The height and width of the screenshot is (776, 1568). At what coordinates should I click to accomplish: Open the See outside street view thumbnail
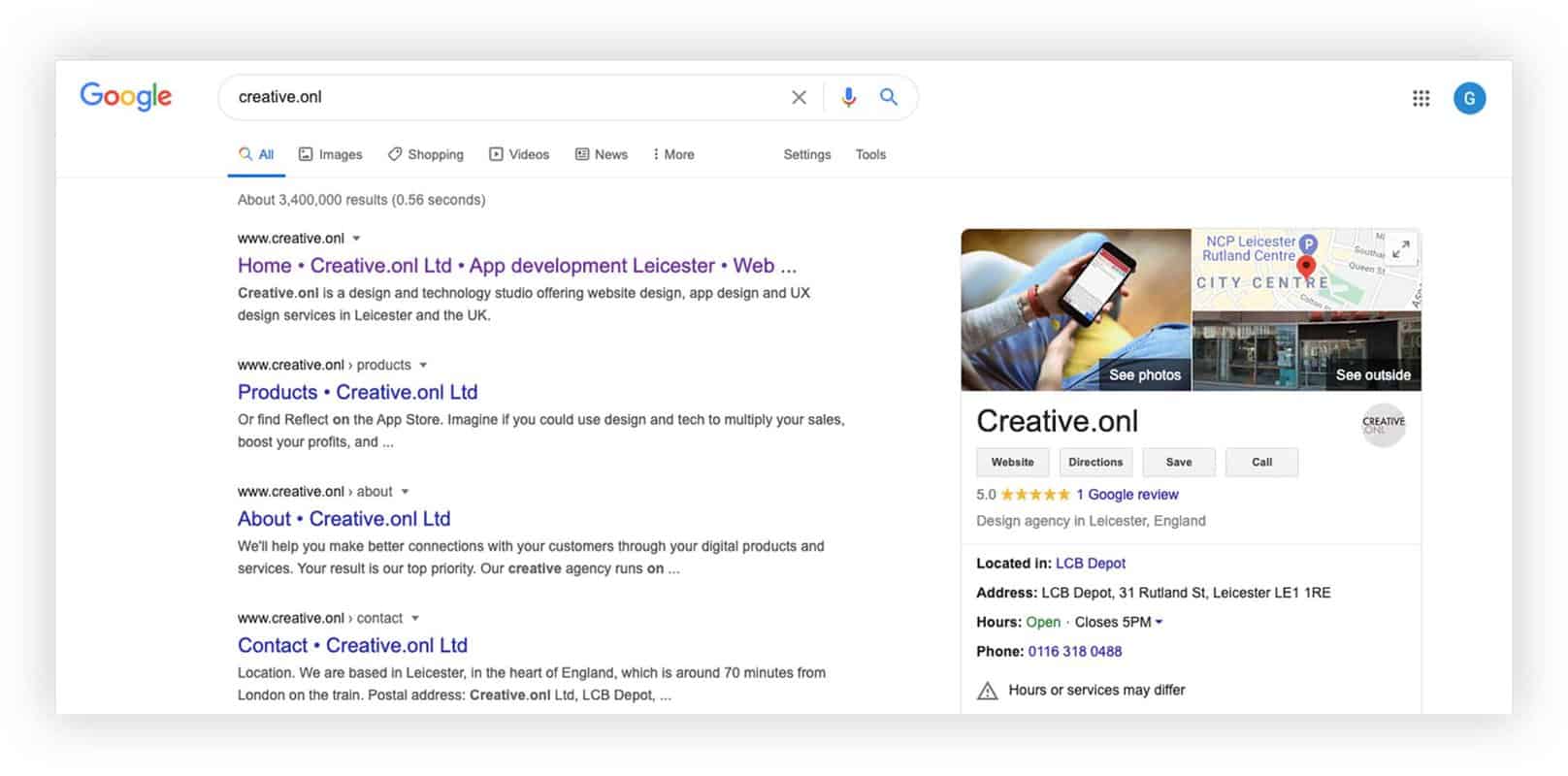tap(1307, 351)
